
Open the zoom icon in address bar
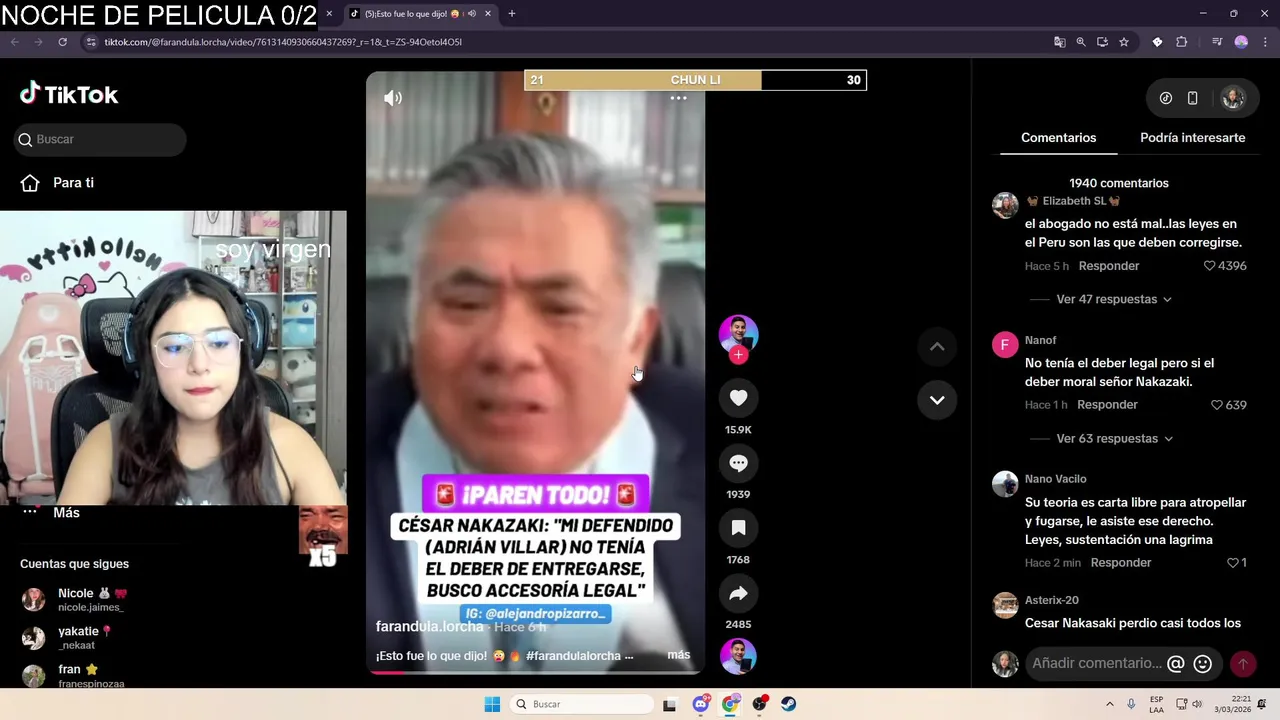point(1081,42)
